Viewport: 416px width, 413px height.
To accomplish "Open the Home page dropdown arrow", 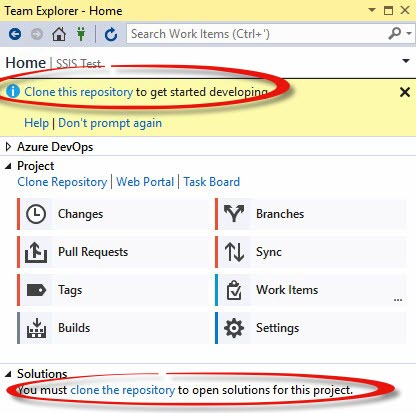I will 406,61.
